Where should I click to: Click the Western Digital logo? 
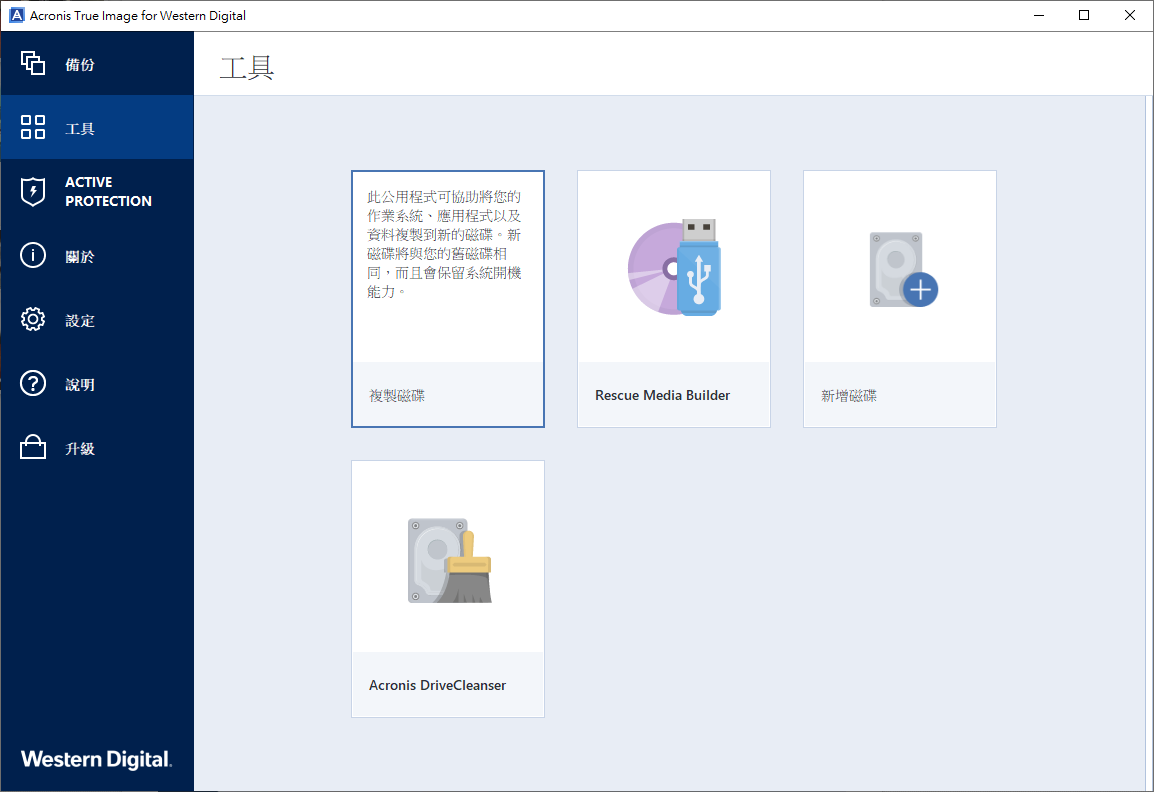click(x=96, y=759)
